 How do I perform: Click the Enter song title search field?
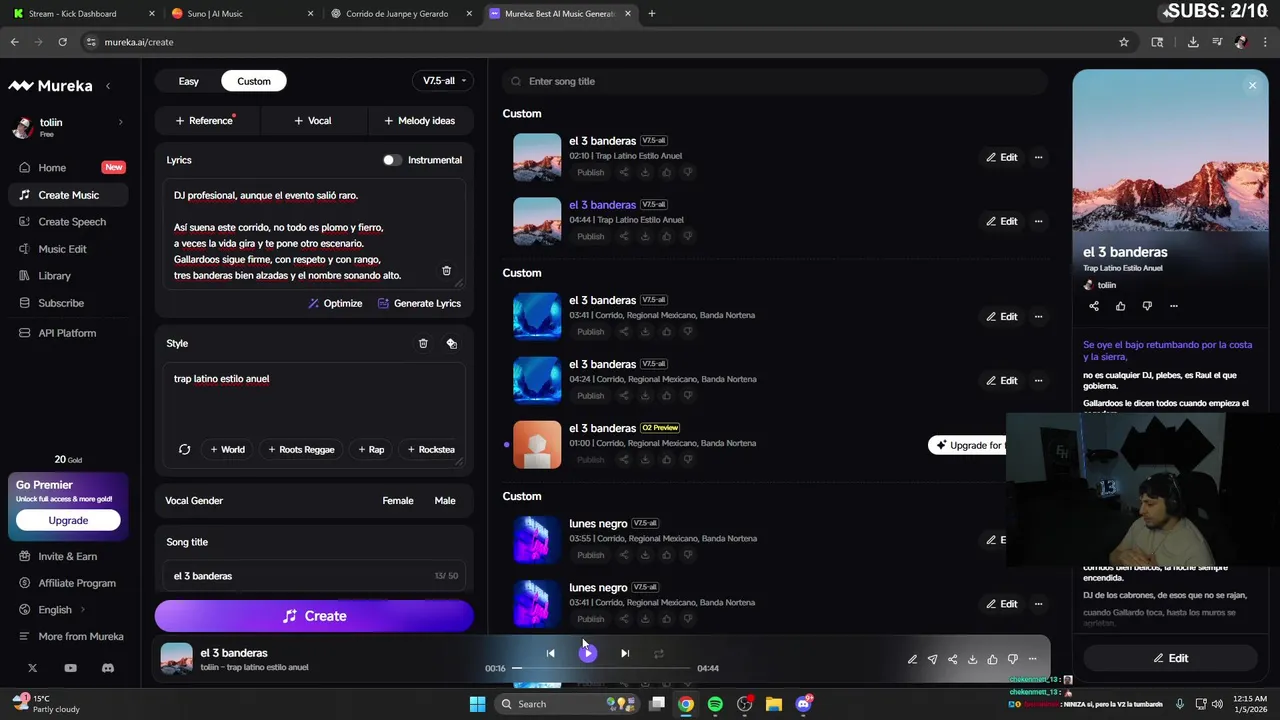pos(775,81)
